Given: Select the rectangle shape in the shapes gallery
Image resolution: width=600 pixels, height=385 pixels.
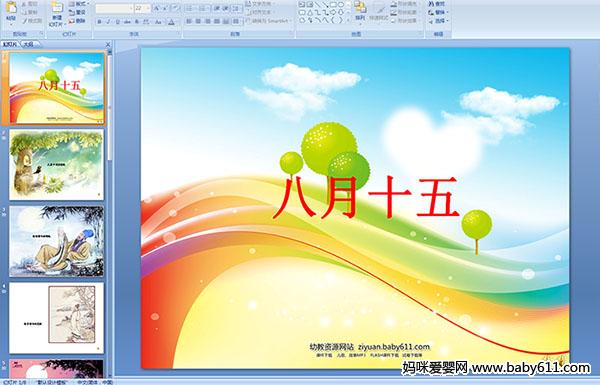Looking at the screenshot, I should 333,5.
